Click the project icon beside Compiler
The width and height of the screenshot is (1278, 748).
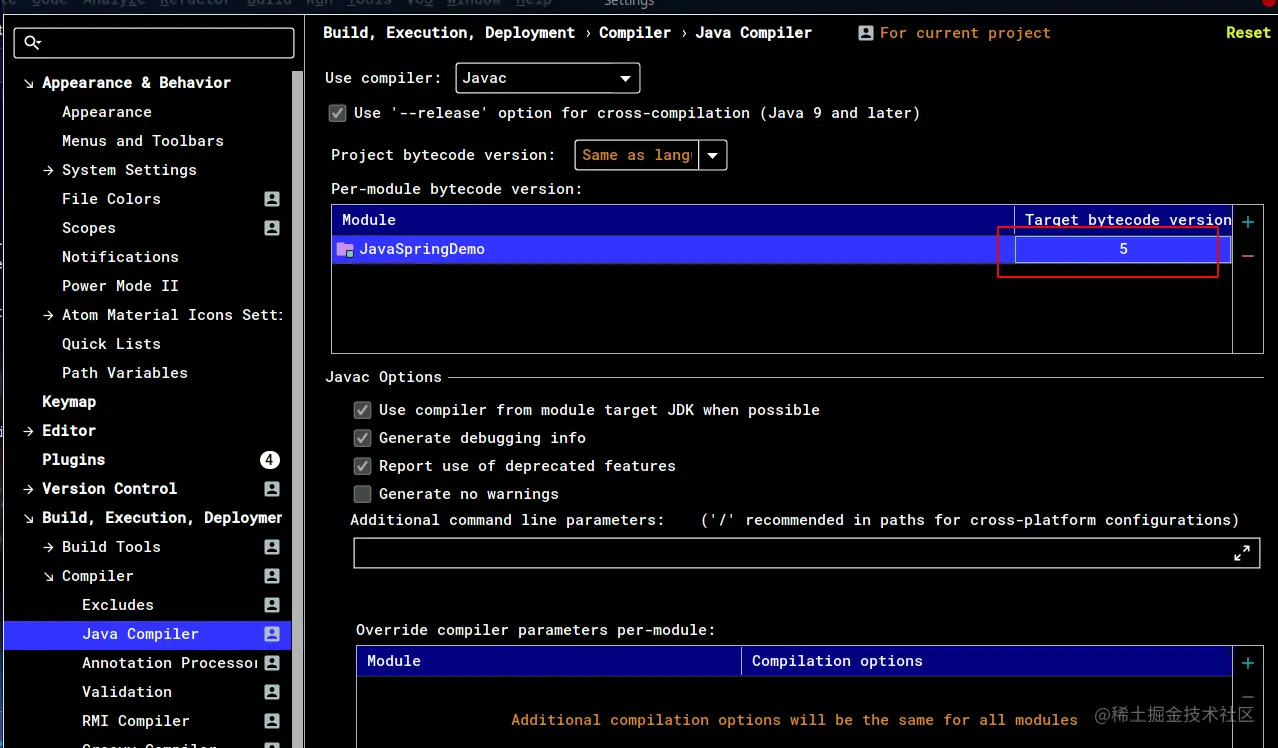(272, 576)
